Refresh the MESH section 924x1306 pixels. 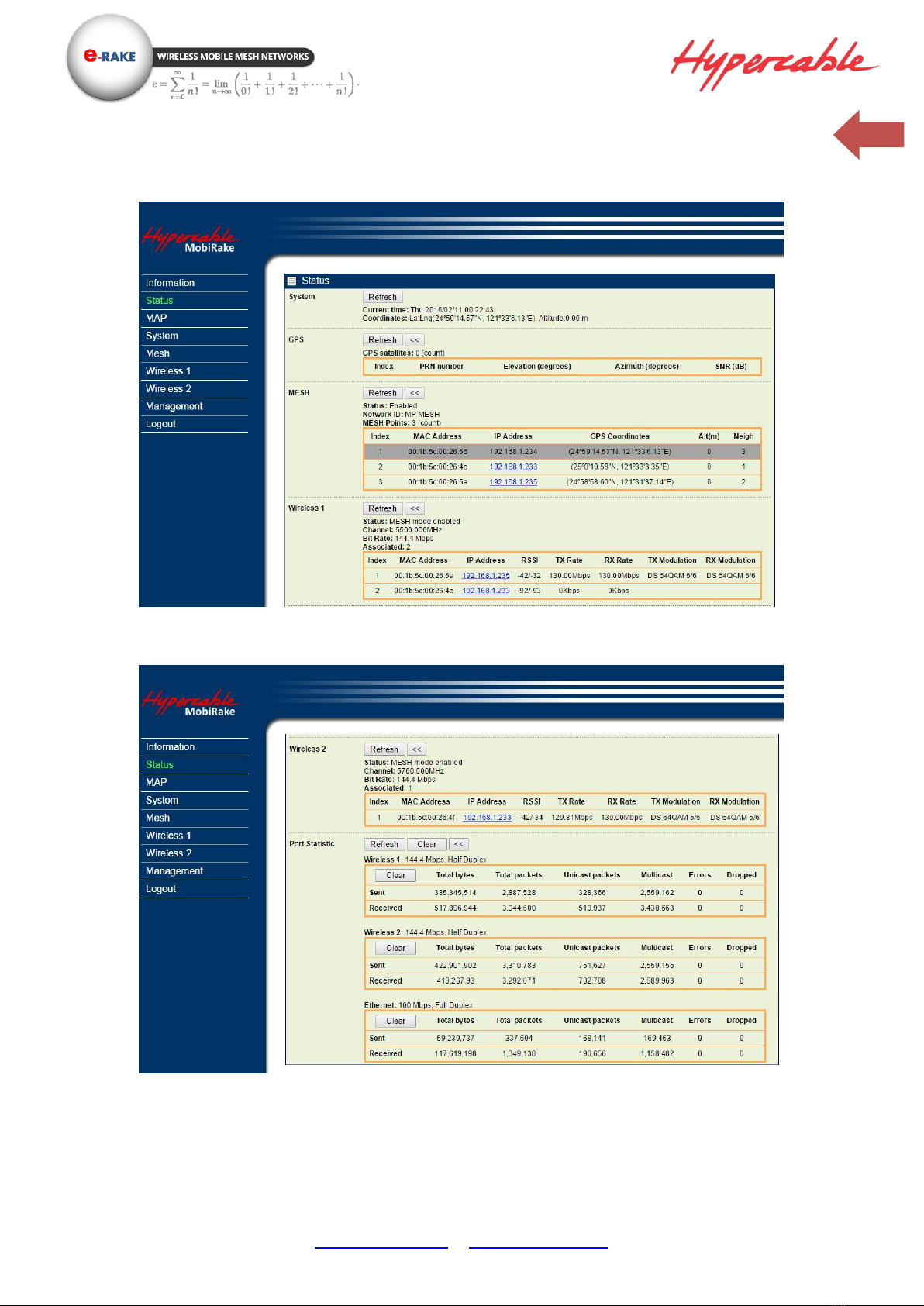click(383, 393)
